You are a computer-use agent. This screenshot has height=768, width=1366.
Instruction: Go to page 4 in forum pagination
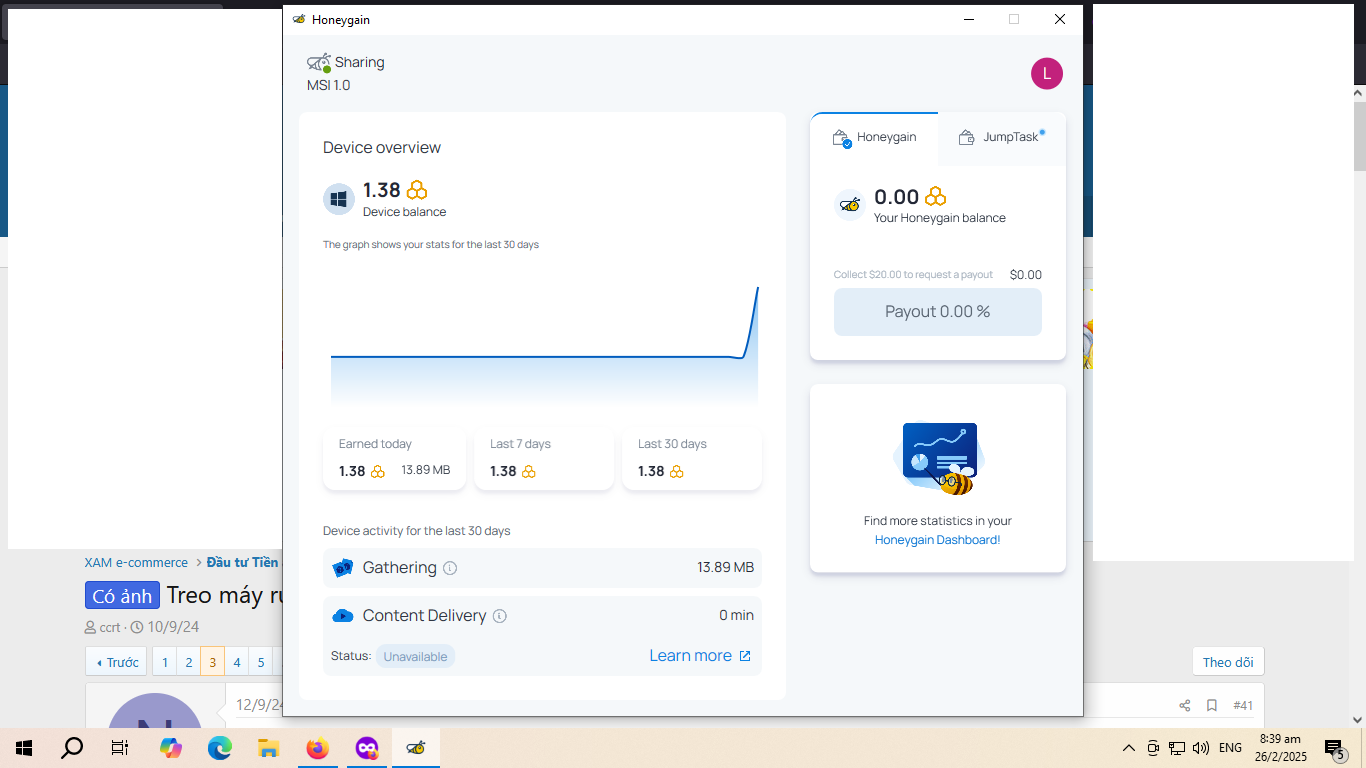(237, 662)
